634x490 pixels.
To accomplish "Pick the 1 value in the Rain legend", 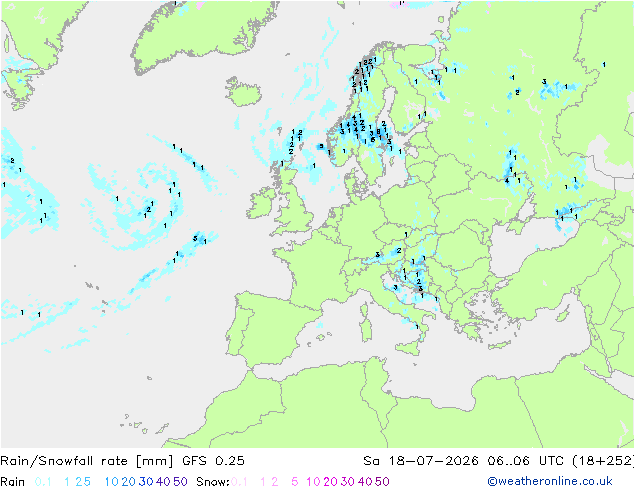I will pos(67,482).
